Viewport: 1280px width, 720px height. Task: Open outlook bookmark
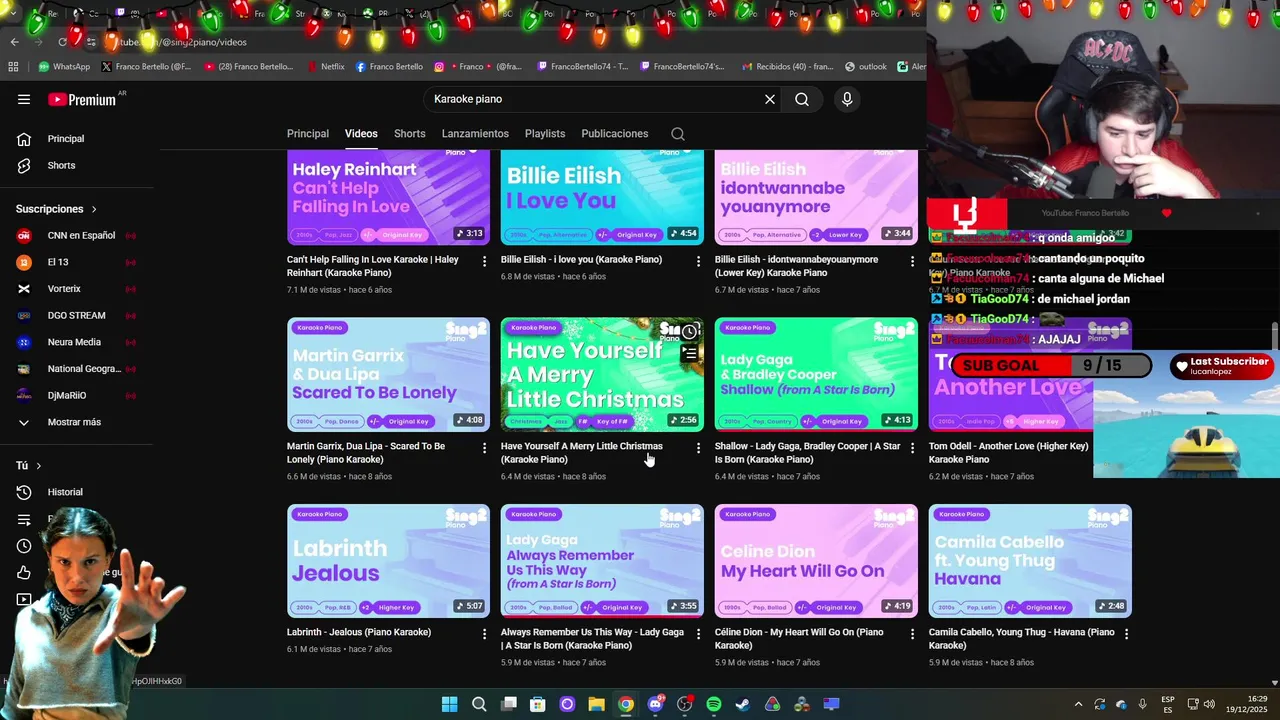865,67
